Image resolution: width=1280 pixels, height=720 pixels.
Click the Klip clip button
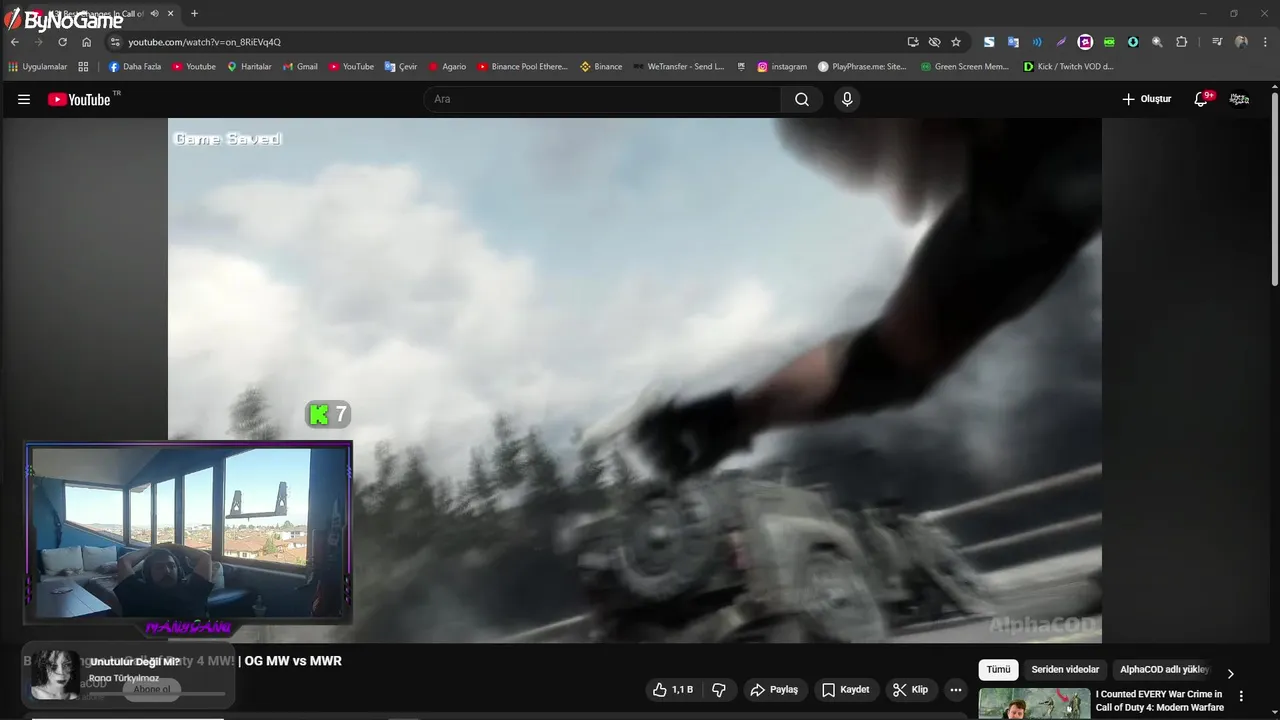[910, 690]
